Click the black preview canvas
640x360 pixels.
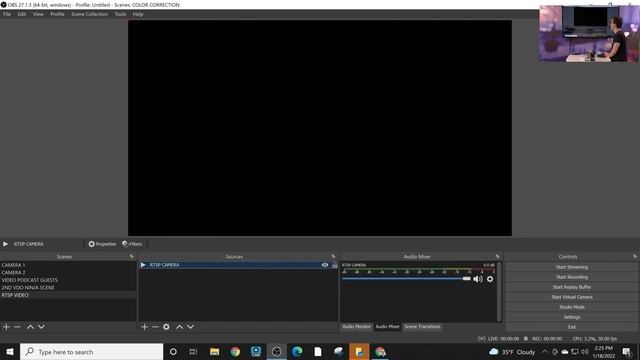(x=320, y=128)
